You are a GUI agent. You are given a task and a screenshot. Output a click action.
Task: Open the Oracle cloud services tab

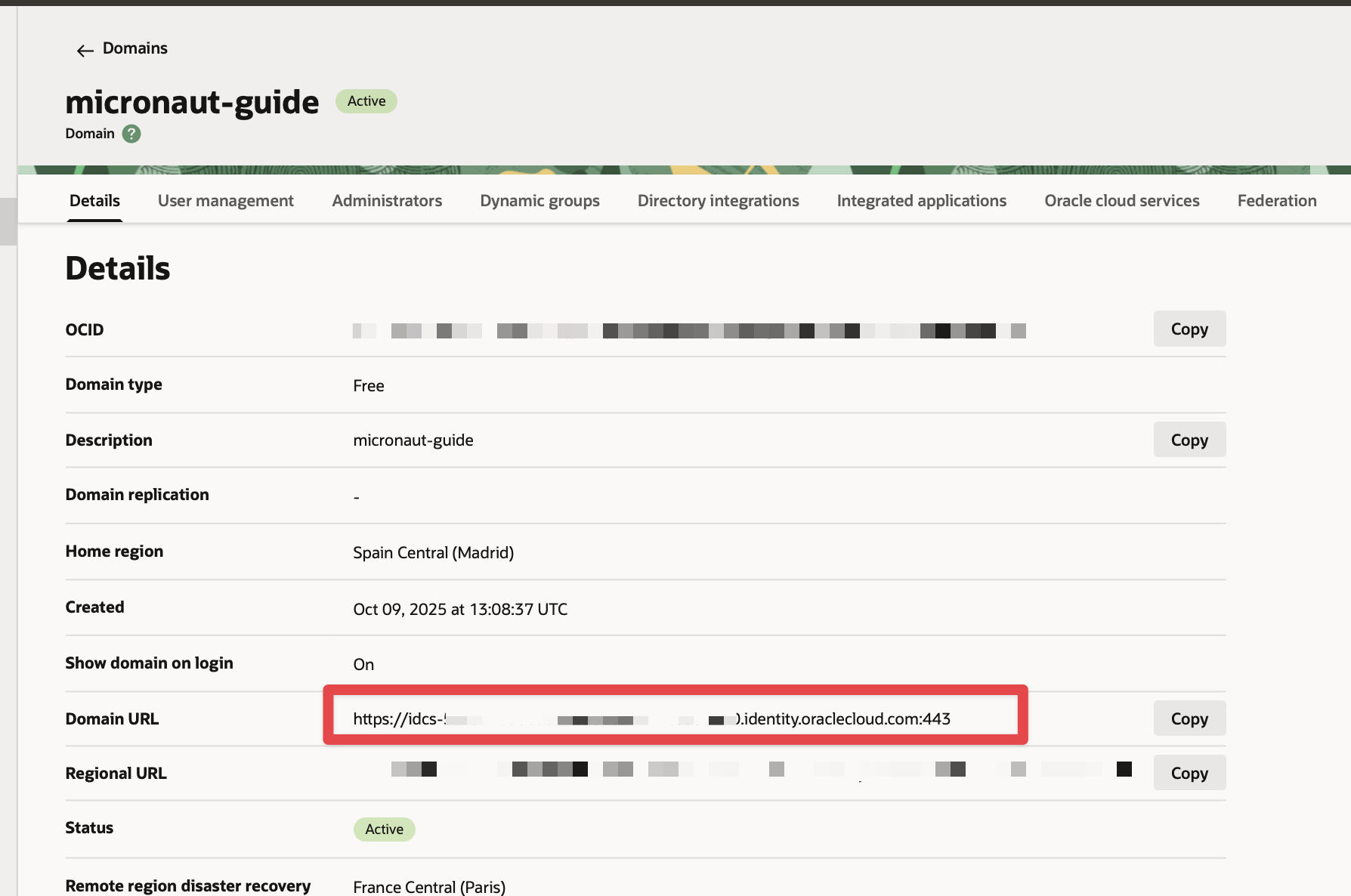(x=1121, y=201)
